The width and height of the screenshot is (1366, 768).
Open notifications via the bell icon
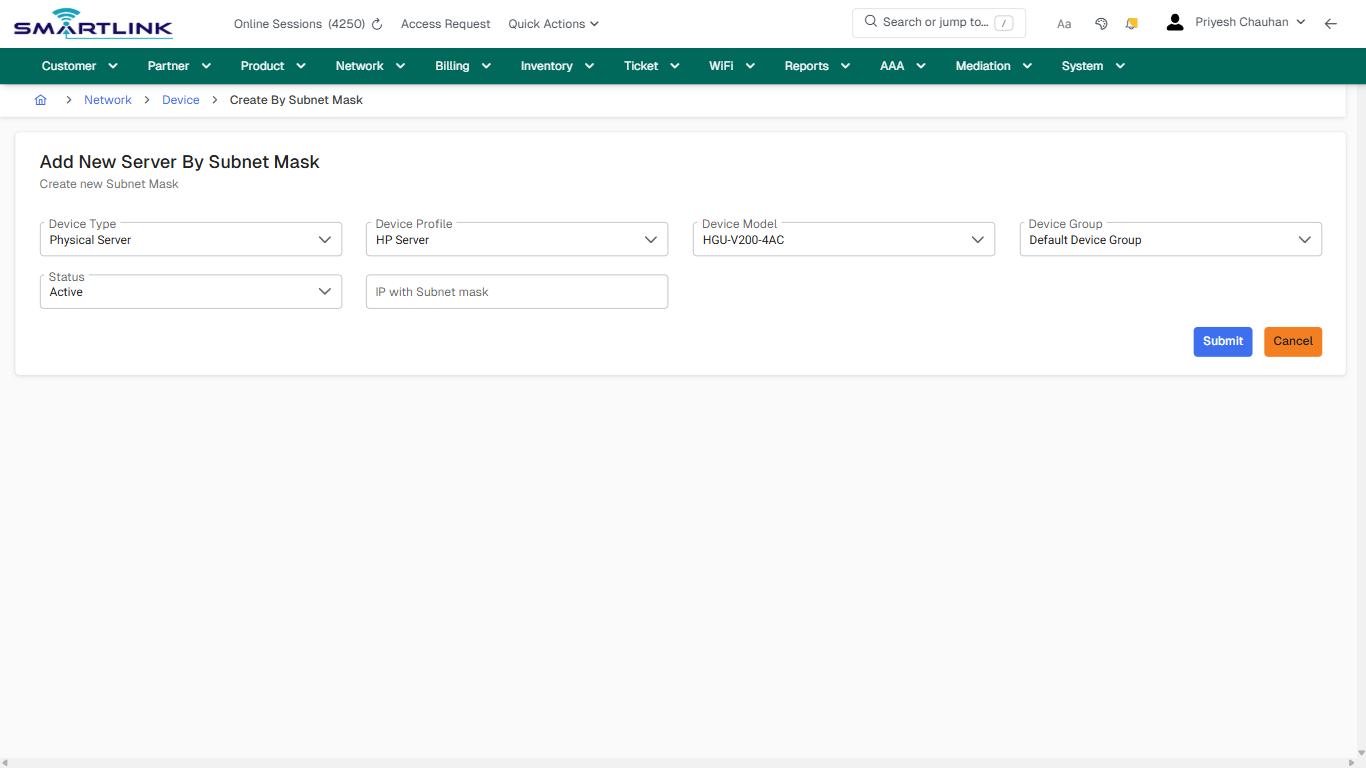click(x=1131, y=22)
